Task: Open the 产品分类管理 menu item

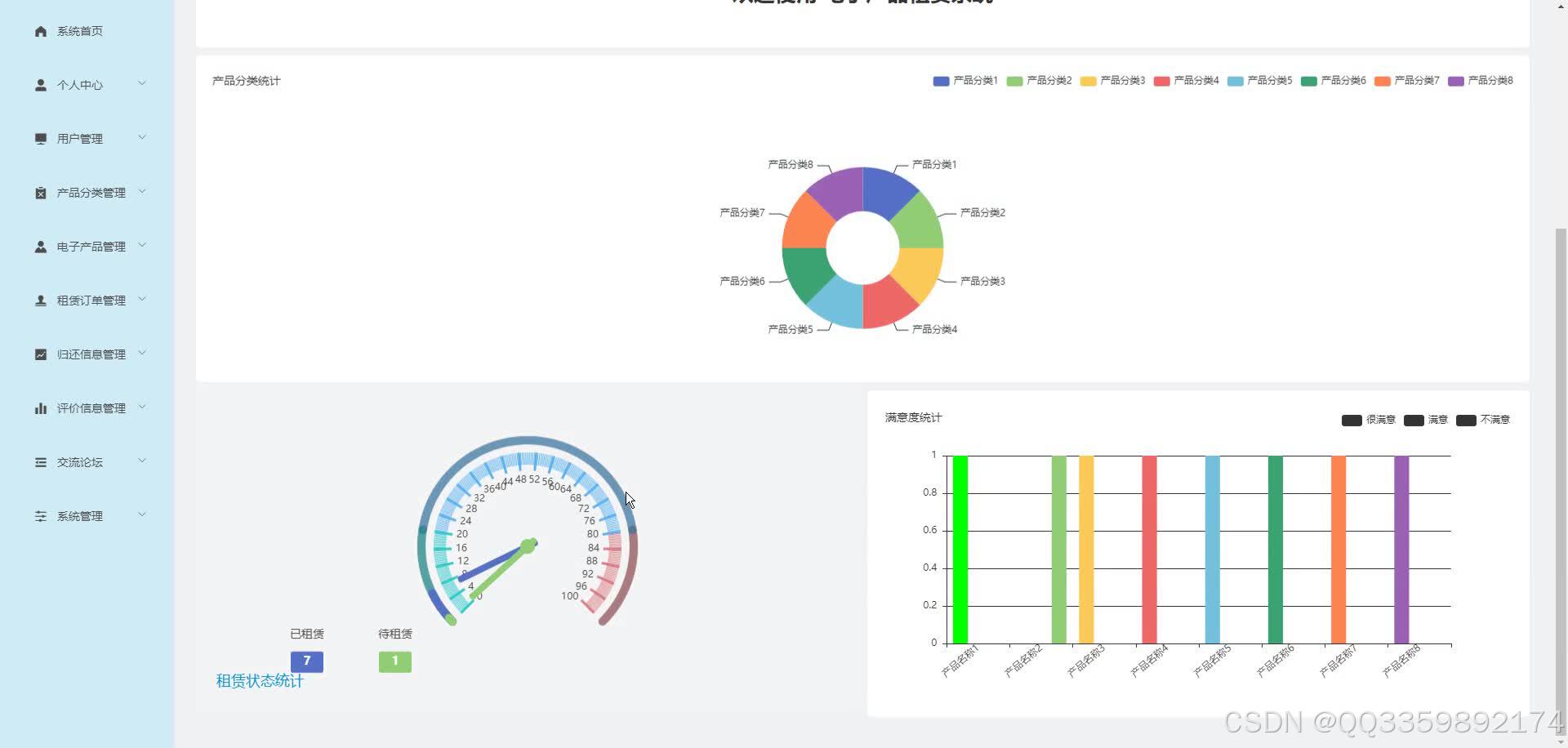Action: pos(87,193)
